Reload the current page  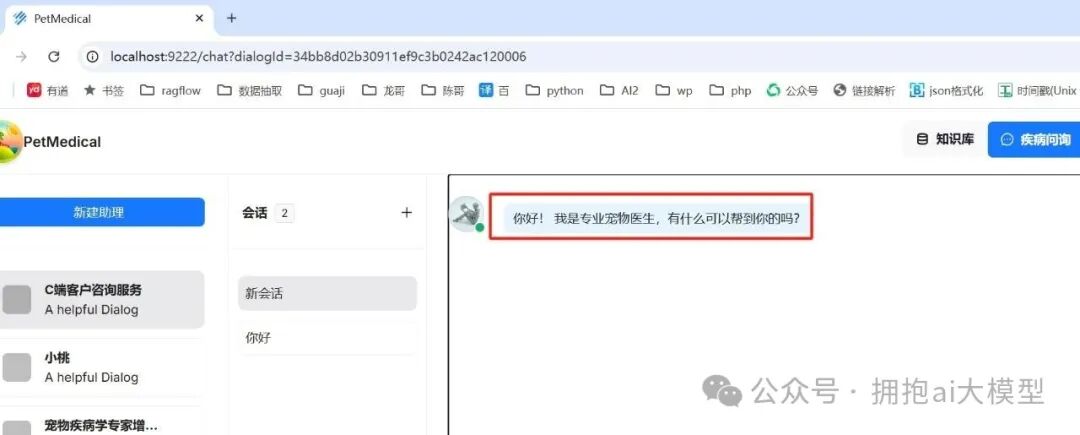pos(54,56)
